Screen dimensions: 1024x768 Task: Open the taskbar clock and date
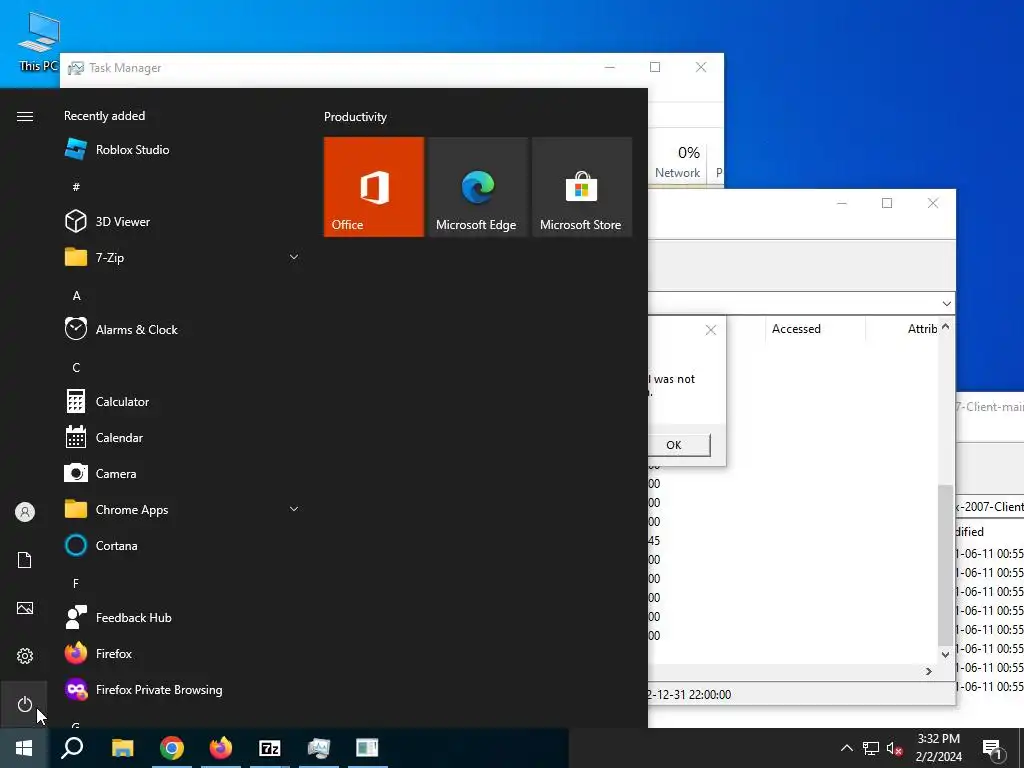coord(938,748)
